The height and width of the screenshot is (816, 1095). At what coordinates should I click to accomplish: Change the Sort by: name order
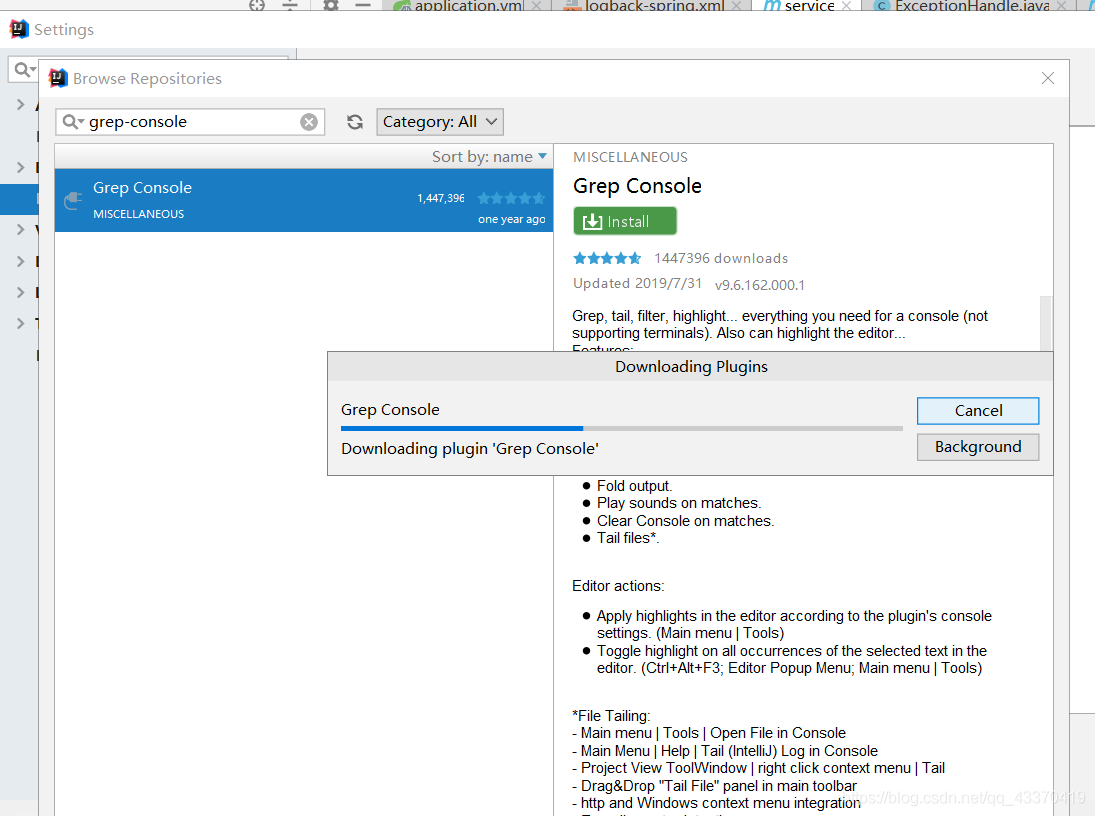[489, 156]
